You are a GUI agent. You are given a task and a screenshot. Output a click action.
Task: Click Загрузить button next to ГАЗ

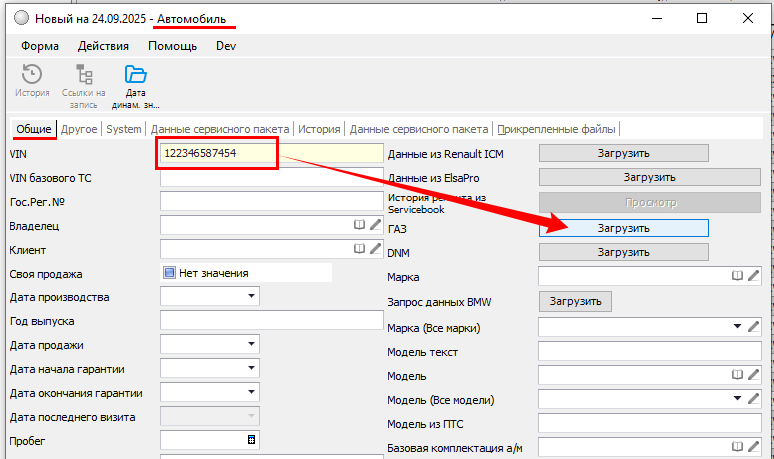(623, 228)
